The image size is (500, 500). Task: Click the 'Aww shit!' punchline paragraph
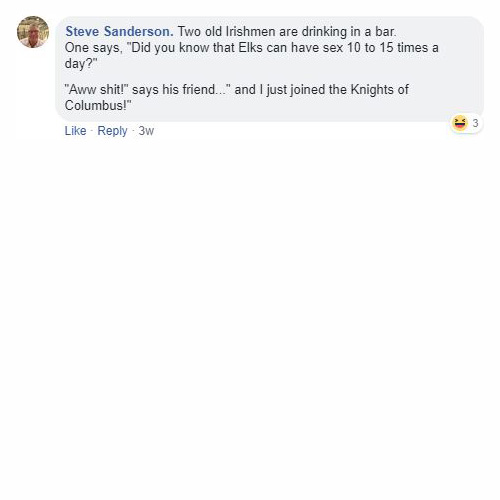pyautogui.click(x=237, y=97)
